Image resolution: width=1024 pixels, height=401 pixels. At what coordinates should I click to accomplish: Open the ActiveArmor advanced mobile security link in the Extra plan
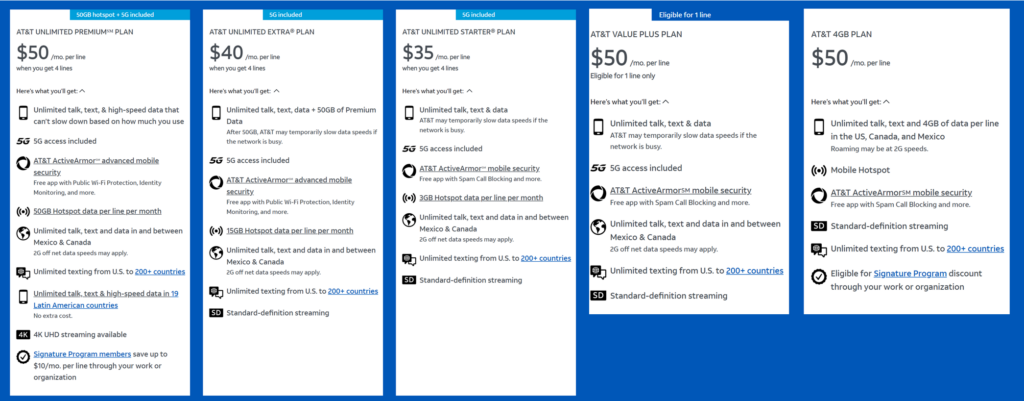click(x=289, y=185)
